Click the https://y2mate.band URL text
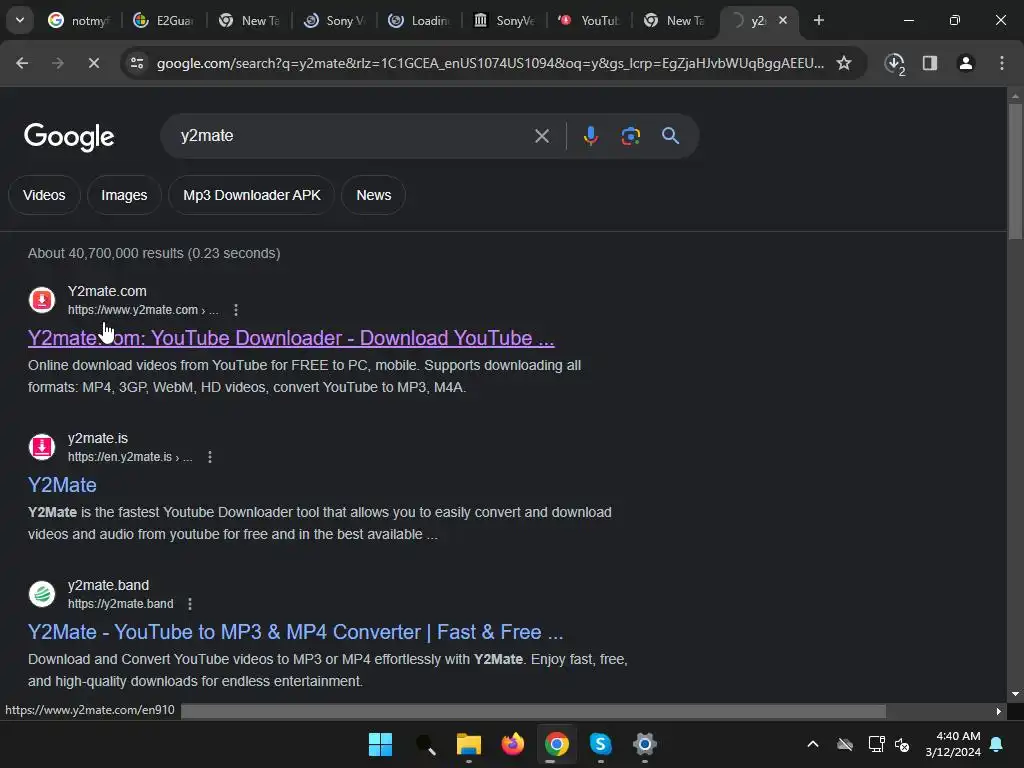The image size is (1024, 768). tap(121, 604)
